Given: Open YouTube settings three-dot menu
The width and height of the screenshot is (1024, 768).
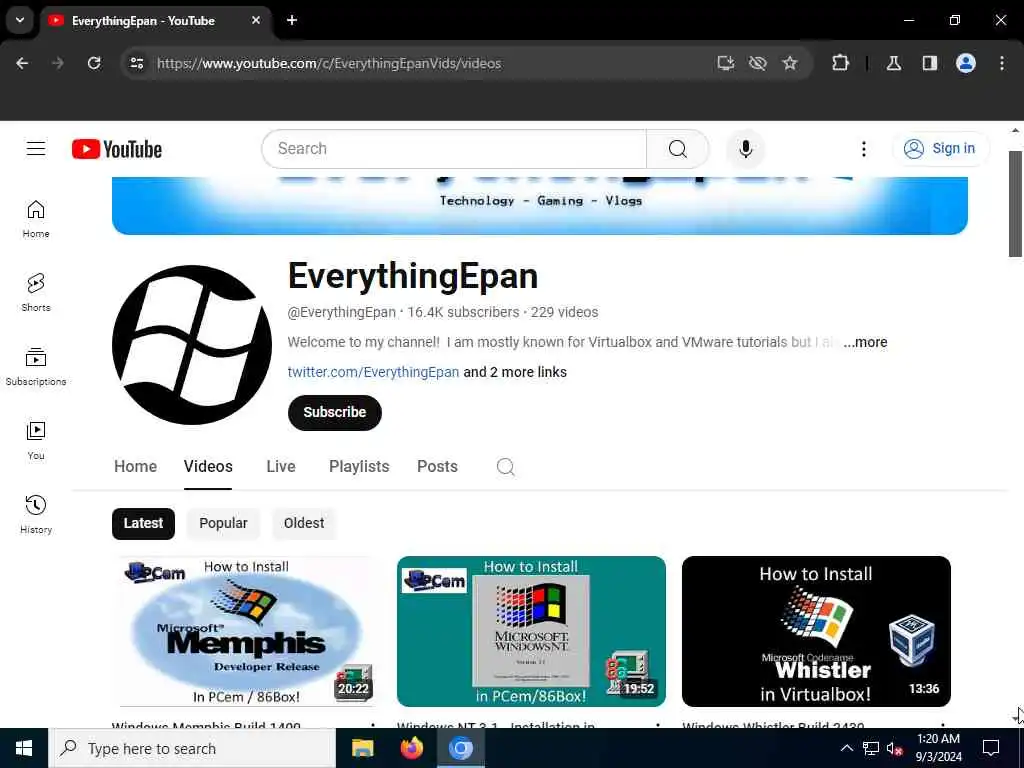Looking at the screenshot, I should [x=863, y=149].
